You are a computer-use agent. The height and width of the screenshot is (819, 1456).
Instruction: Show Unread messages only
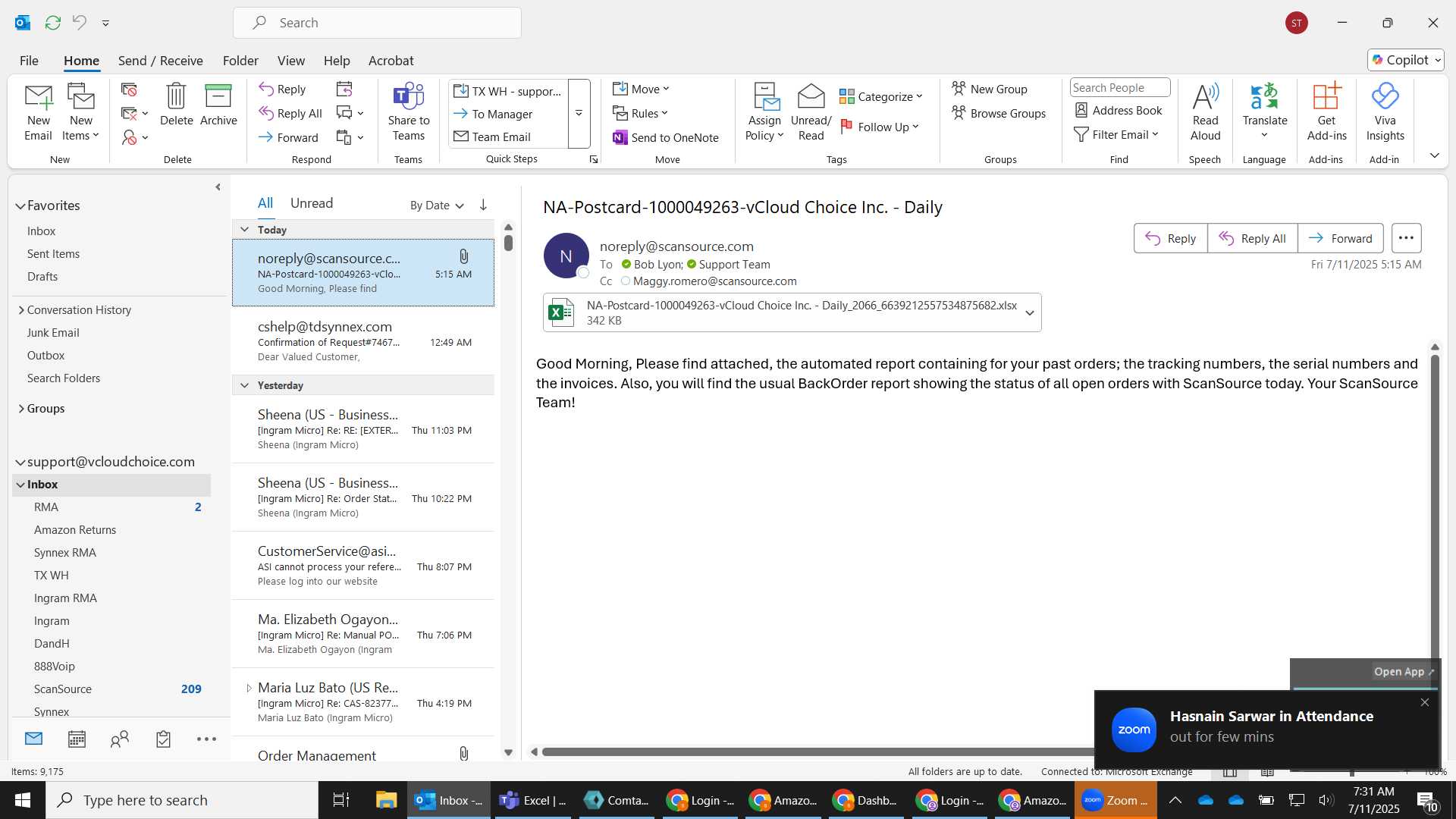(x=312, y=203)
